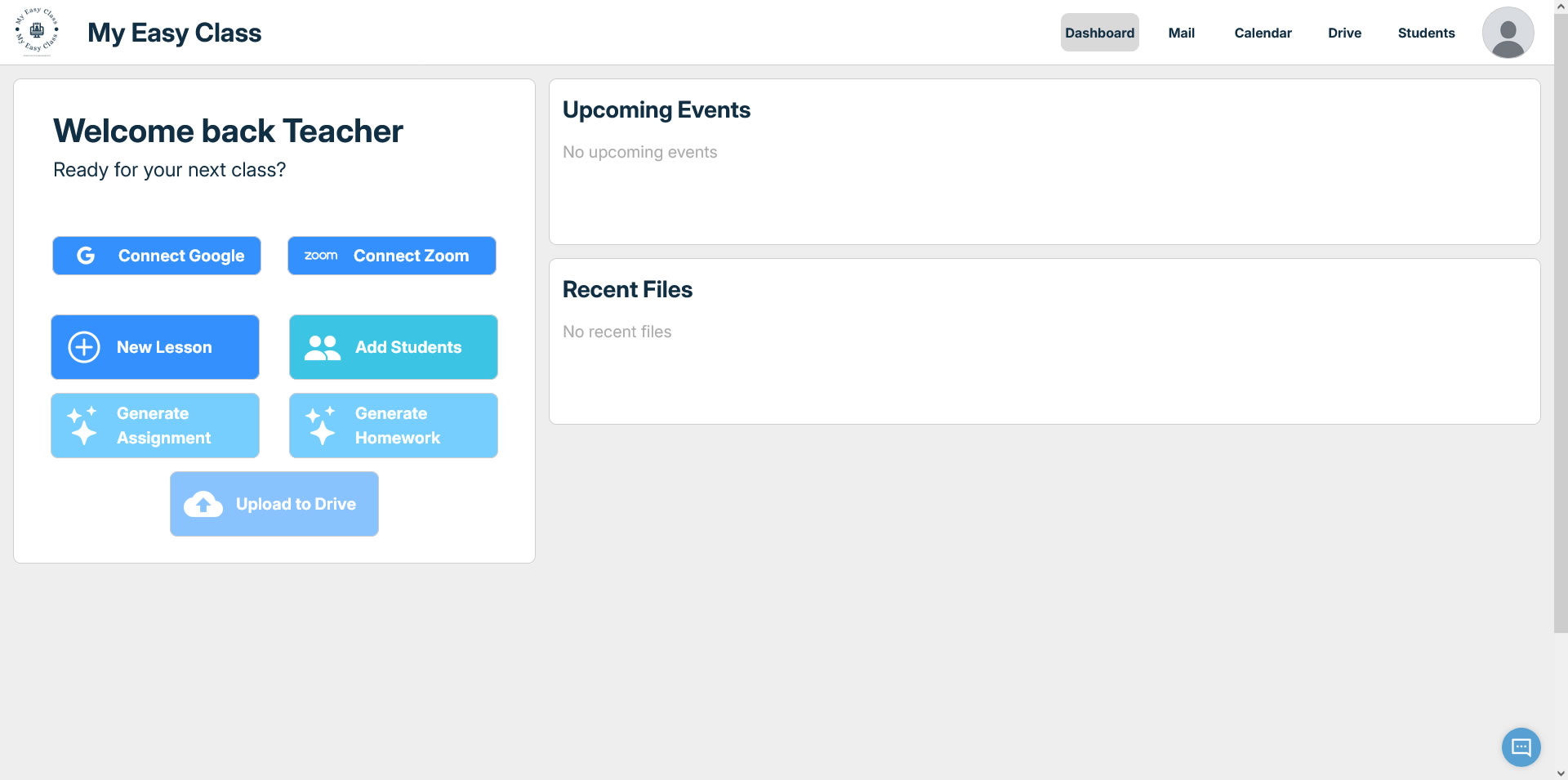
Task: Click the cloud upload icon
Action: [203, 504]
